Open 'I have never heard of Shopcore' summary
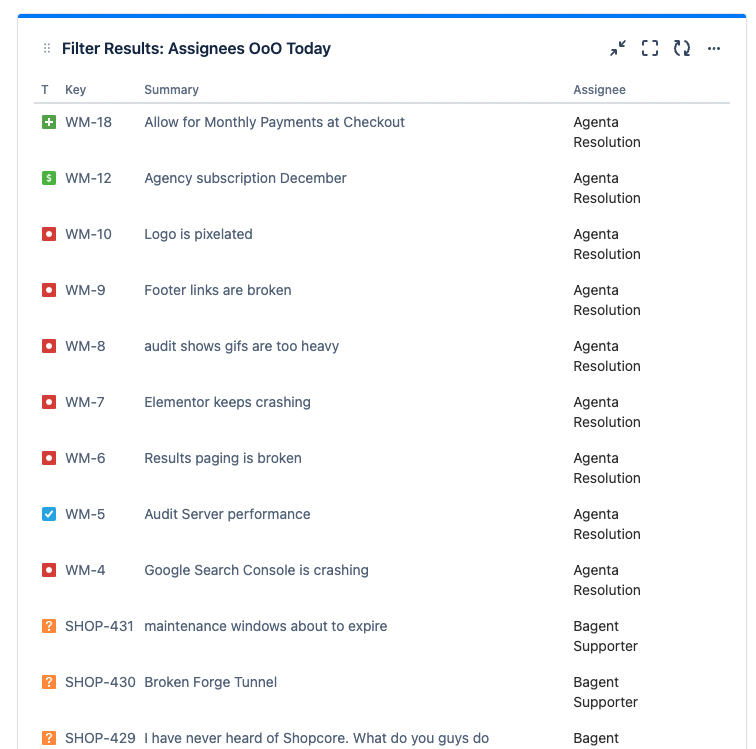This screenshot has width=756, height=749. [x=316, y=737]
